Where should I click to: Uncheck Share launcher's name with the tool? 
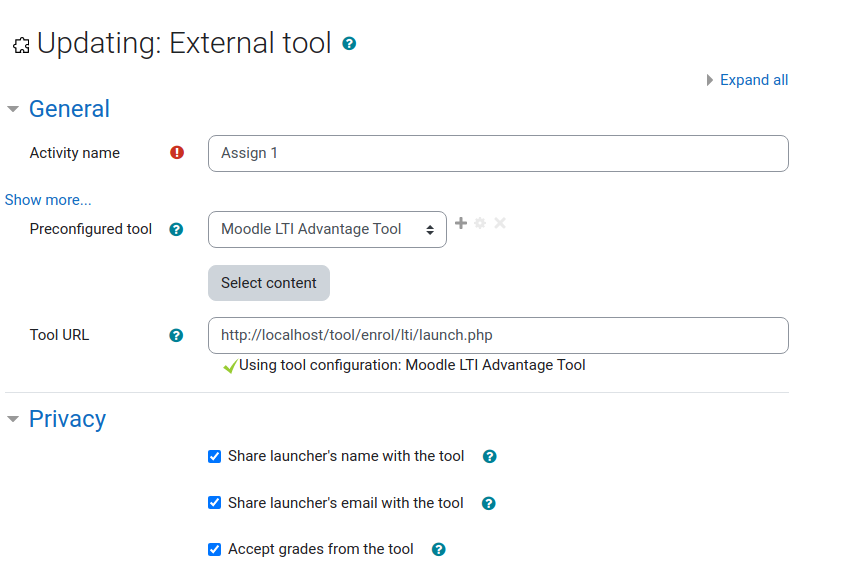pyautogui.click(x=215, y=456)
